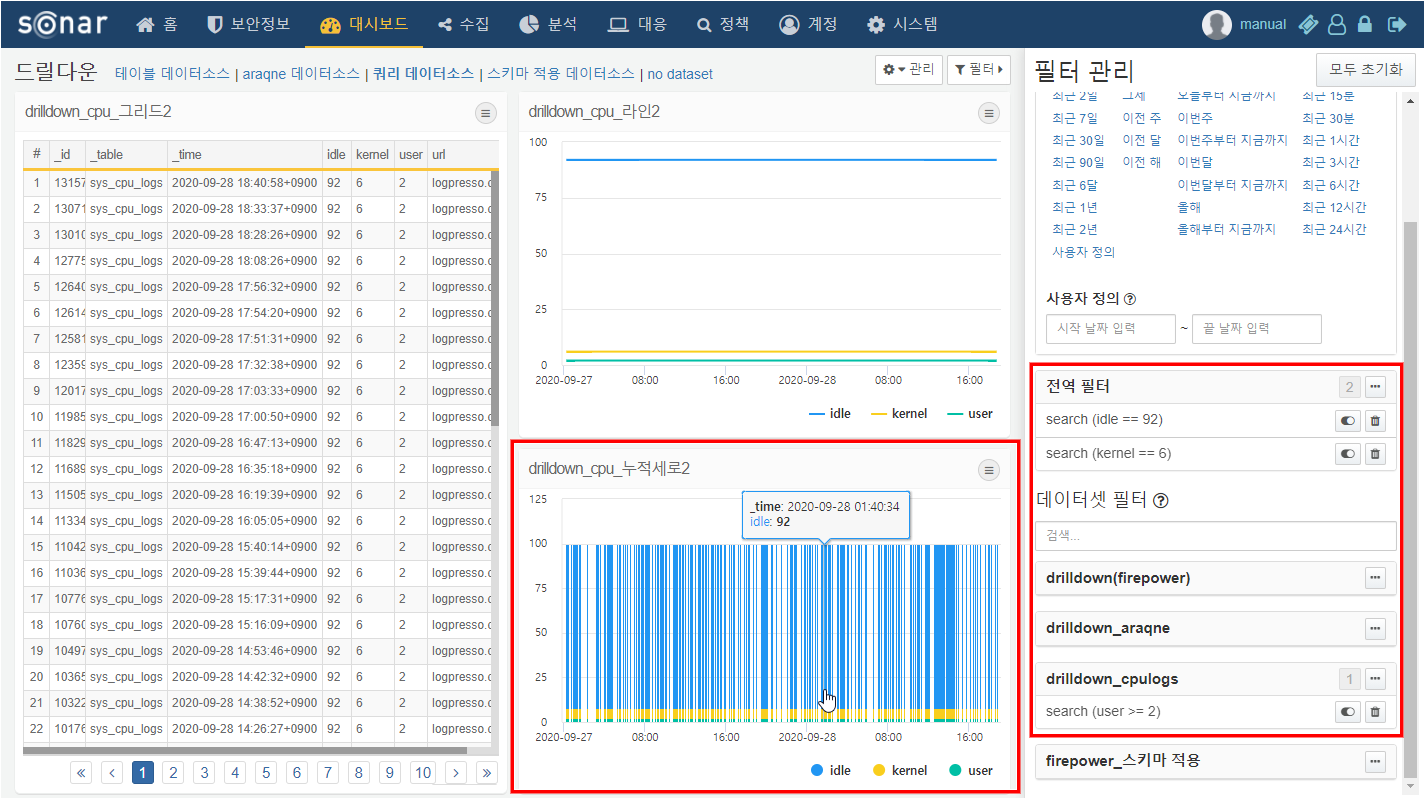Switch to 테이블 데이터소스 tab
Screen dimensions: 1425x799
(x=174, y=74)
